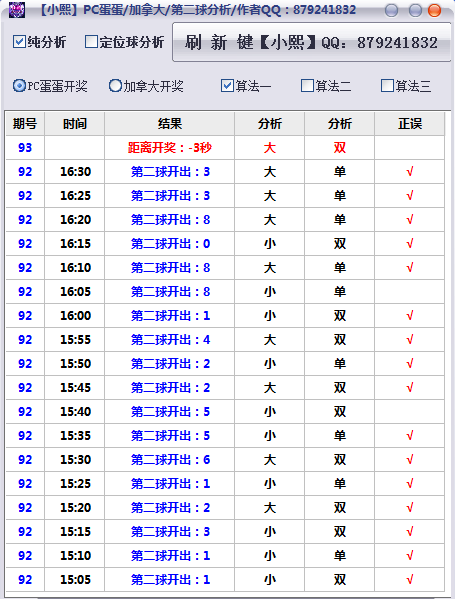Click the check mark in the 15:05 row
Image resolution: width=455 pixels, height=599 pixels.
pyautogui.click(x=410, y=580)
